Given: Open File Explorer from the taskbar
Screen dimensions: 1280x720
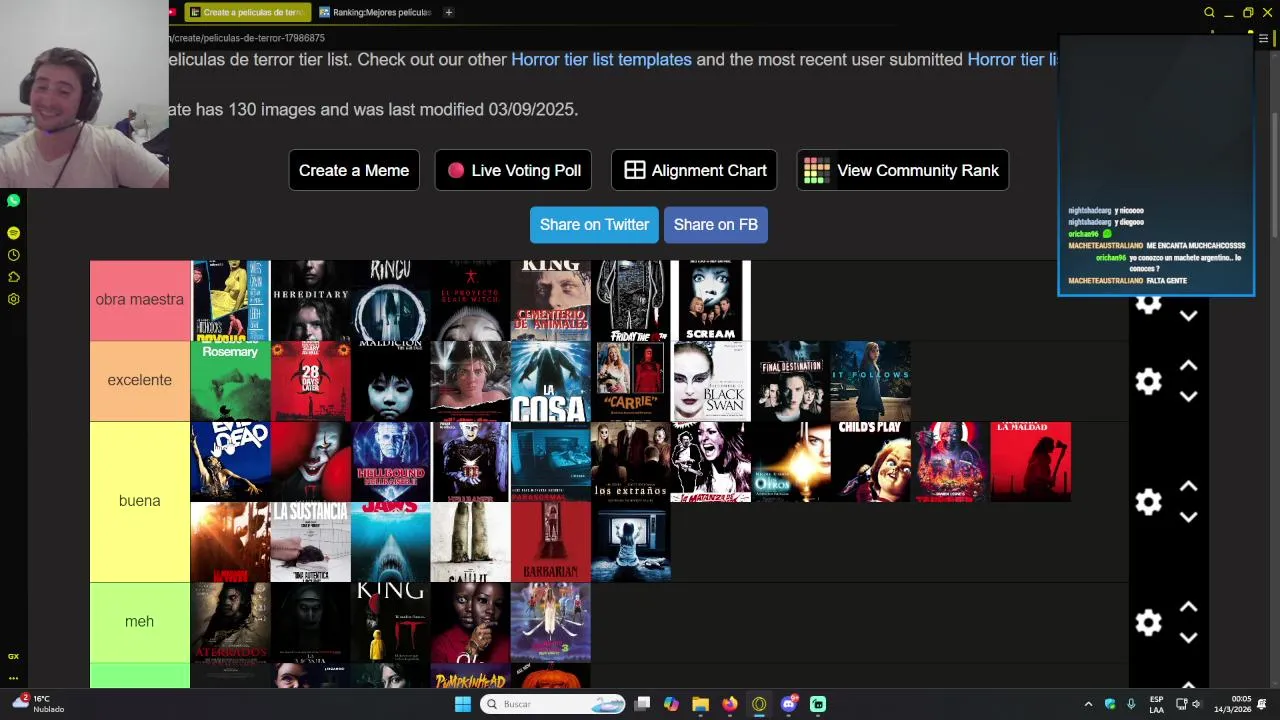Looking at the screenshot, I should coord(700,704).
